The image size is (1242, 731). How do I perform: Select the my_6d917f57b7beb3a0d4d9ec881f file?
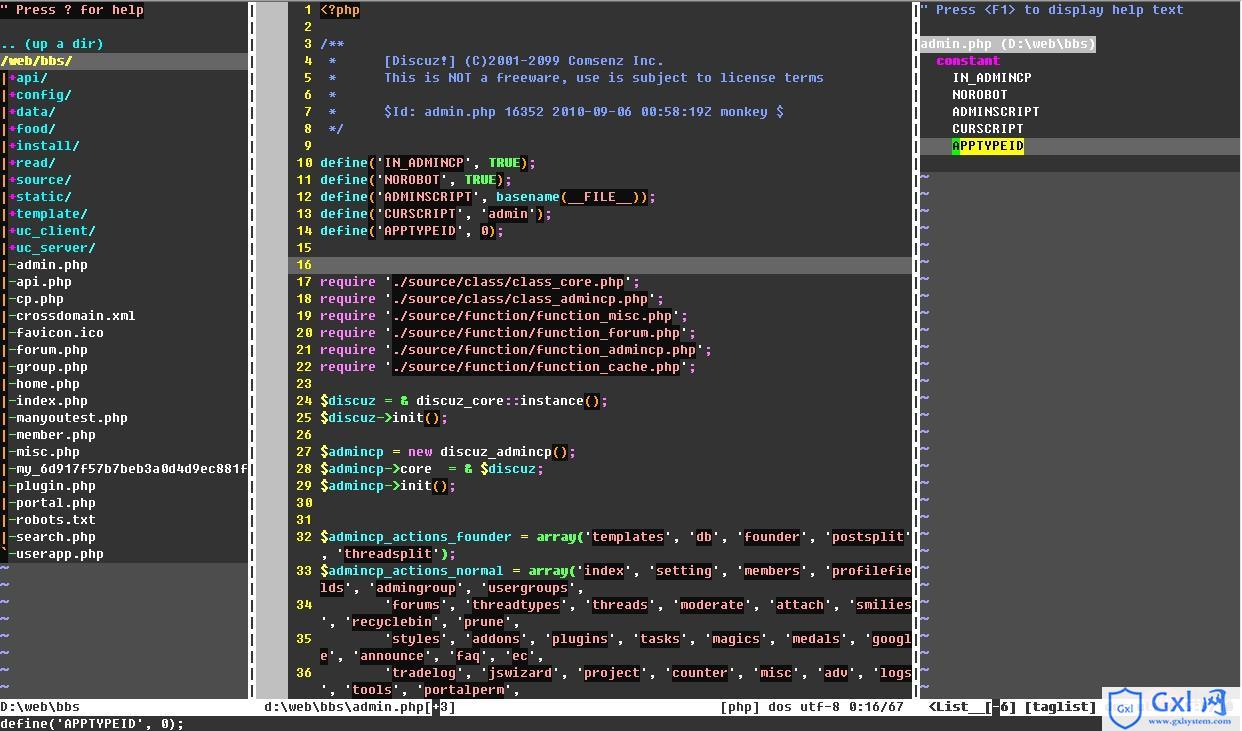132,469
